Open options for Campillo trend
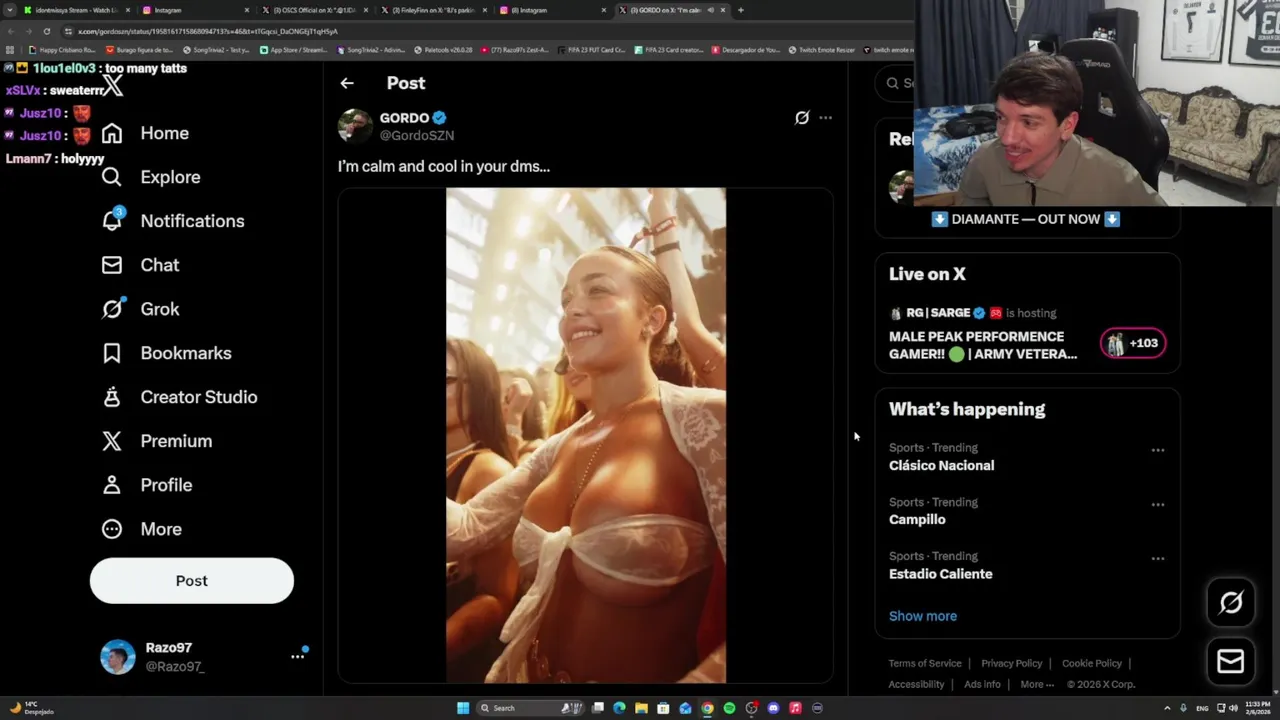1280x720 pixels. point(1158,504)
